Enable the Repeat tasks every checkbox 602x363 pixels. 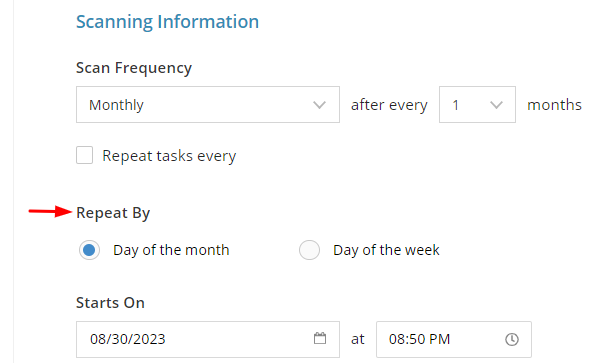pyautogui.click(x=84, y=155)
